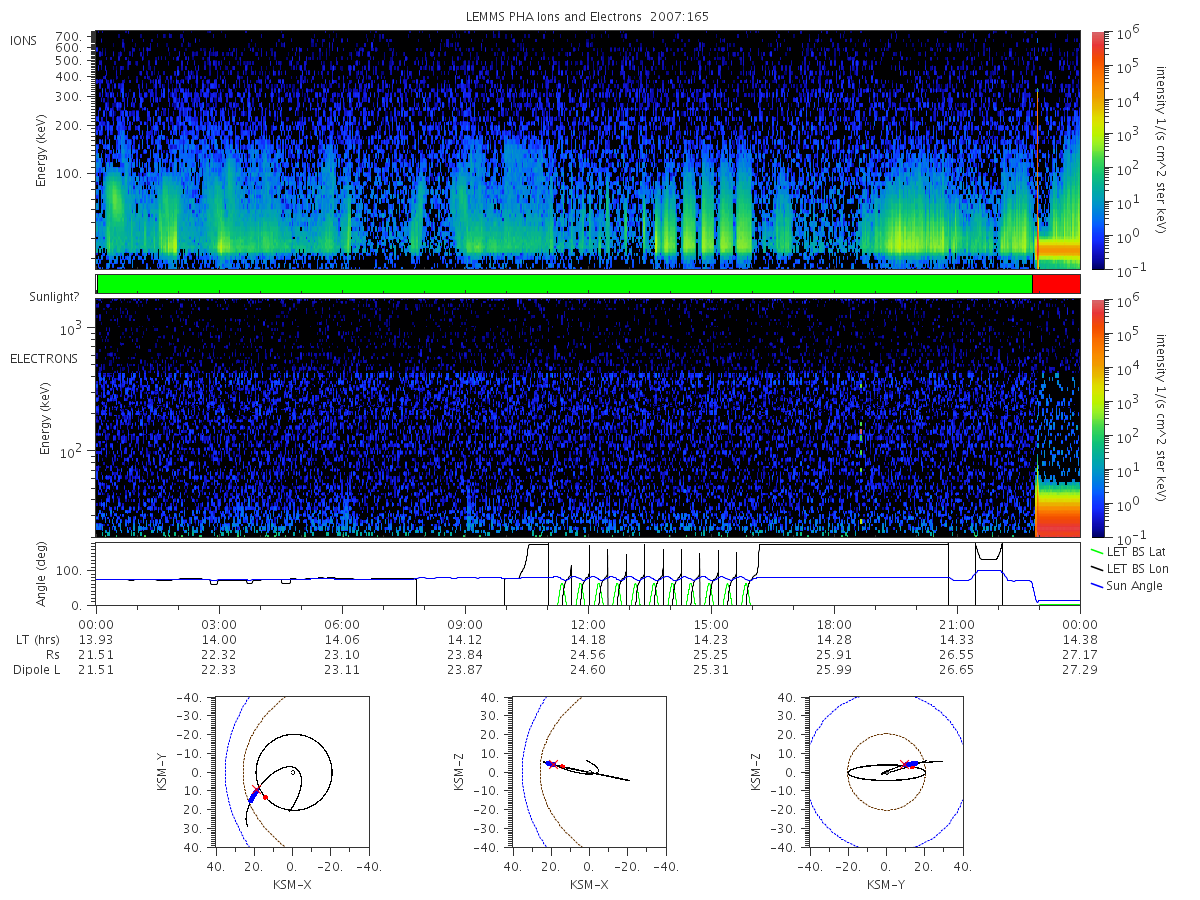
Task: Click the Dipole L row label
Action: pos(36,669)
